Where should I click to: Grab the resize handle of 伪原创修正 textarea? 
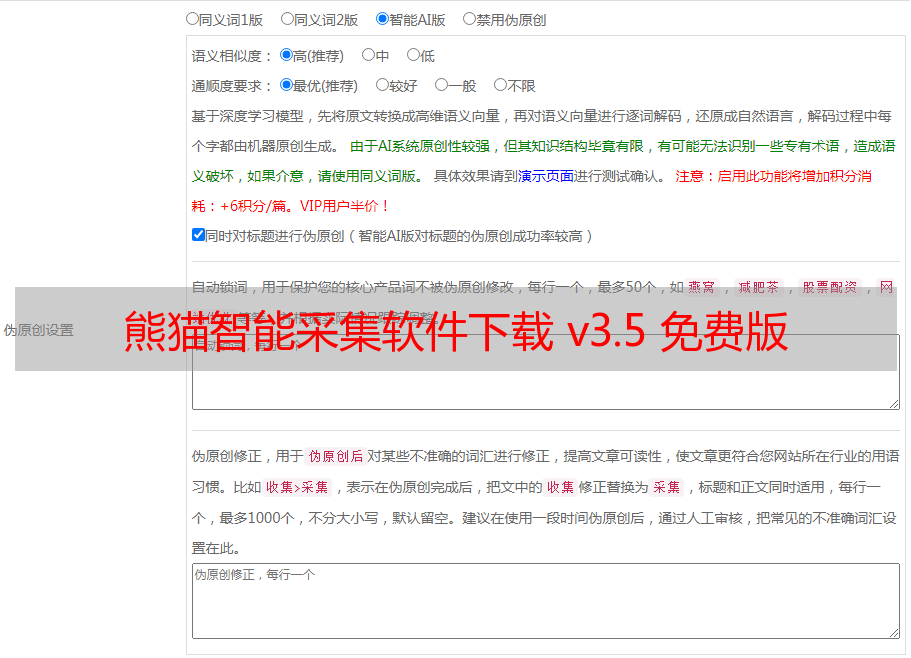894,633
